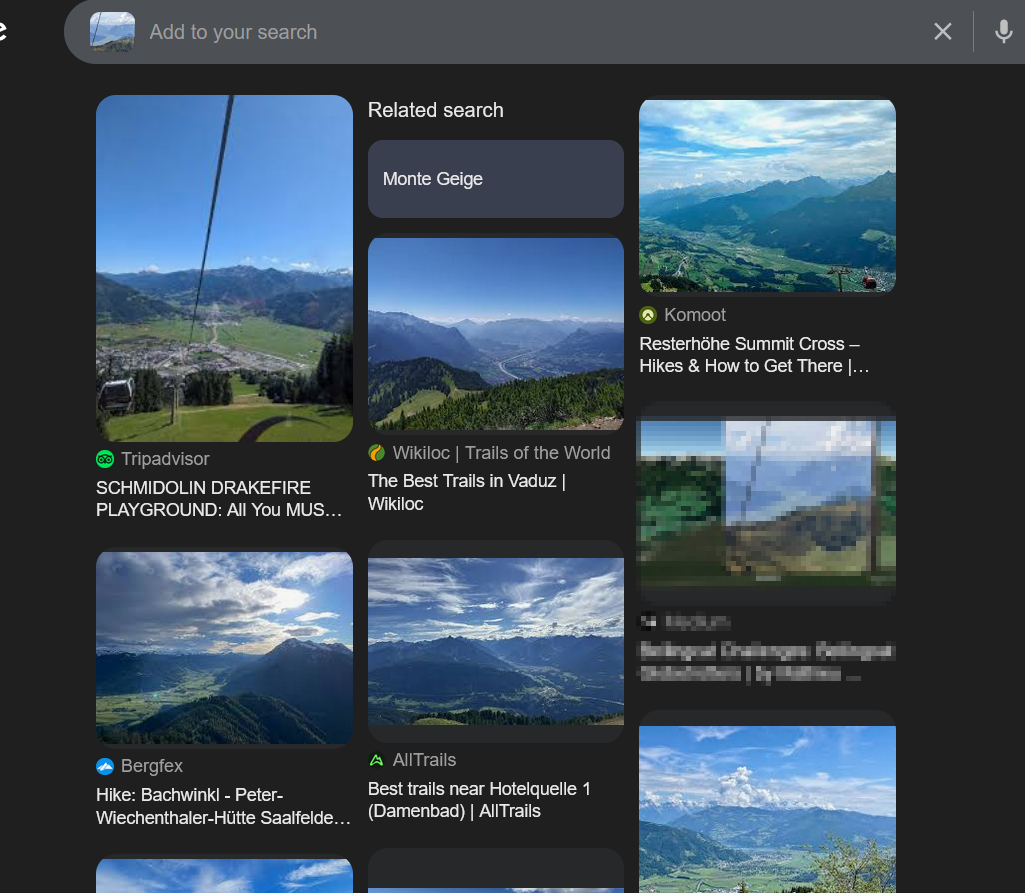
Task: Click the AllTrails source logo icon
Action: click(x=377, y=760)
